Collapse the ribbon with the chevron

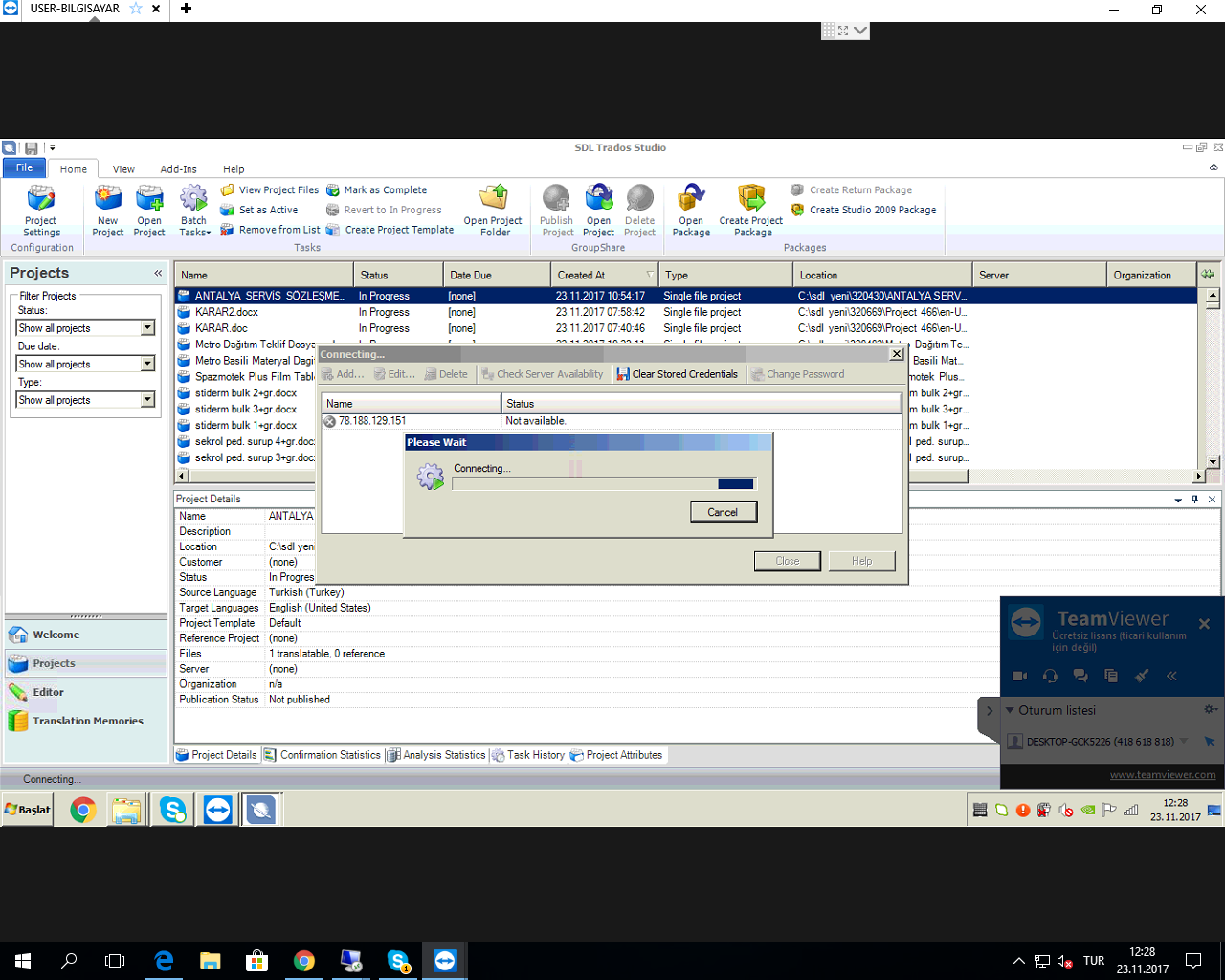(x=1214, y=167)
